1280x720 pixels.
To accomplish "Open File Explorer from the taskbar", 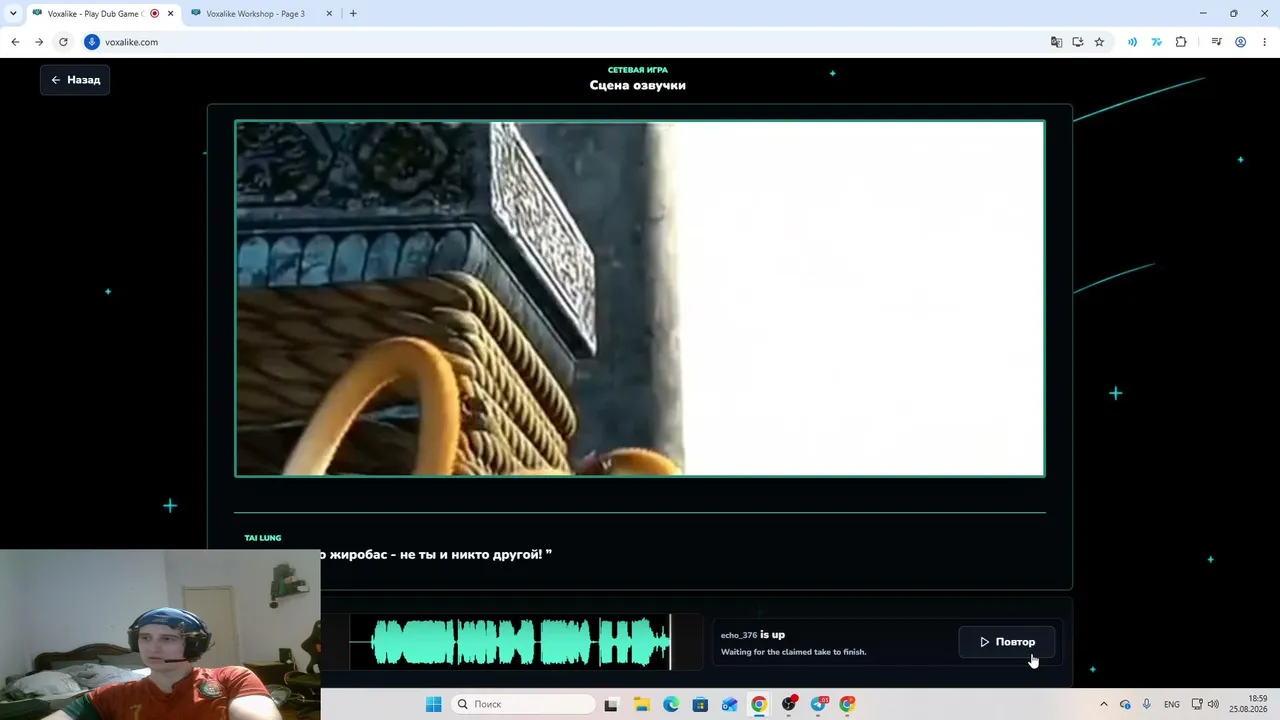I will (641, 704).
